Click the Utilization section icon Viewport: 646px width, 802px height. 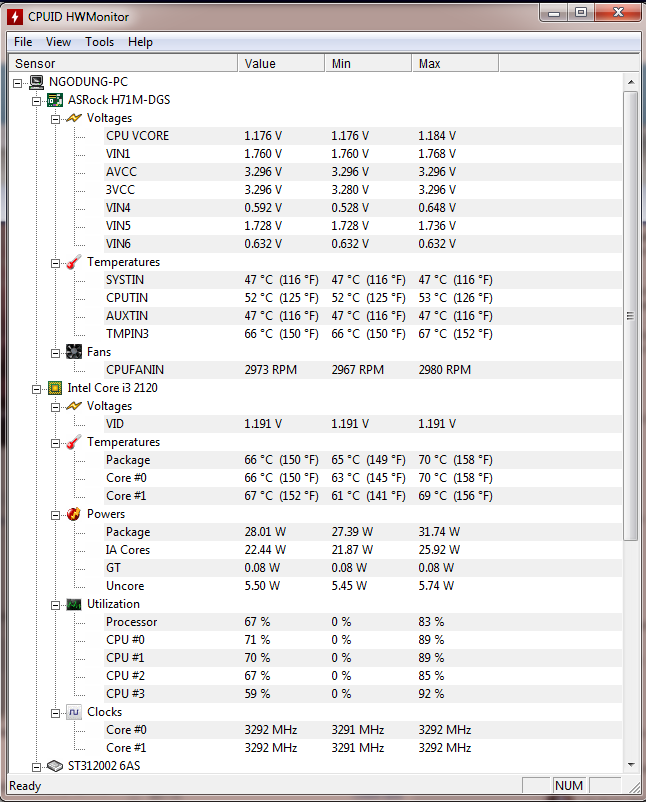[x=74, y=604]
